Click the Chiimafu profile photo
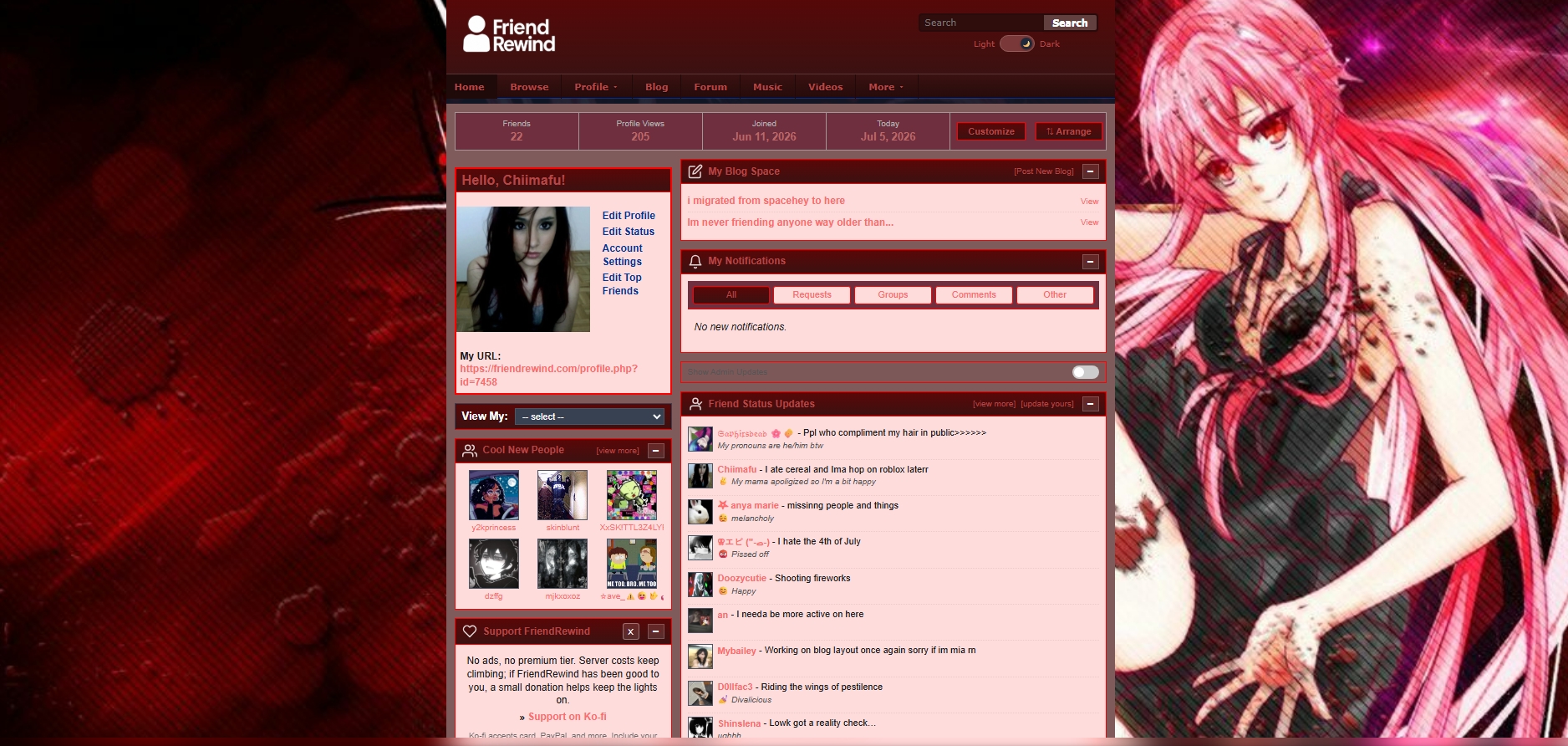The image size is (1568, 746). tap(523, 269)
